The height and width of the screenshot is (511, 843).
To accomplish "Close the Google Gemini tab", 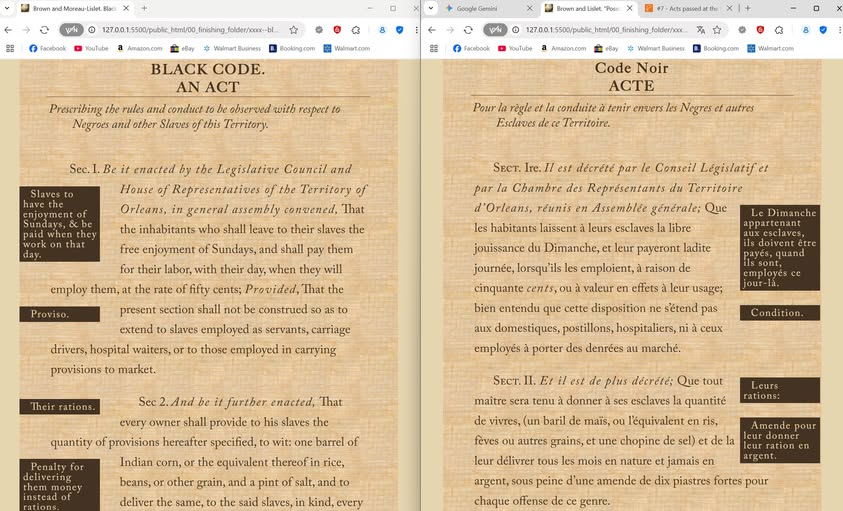I will 530,8.
